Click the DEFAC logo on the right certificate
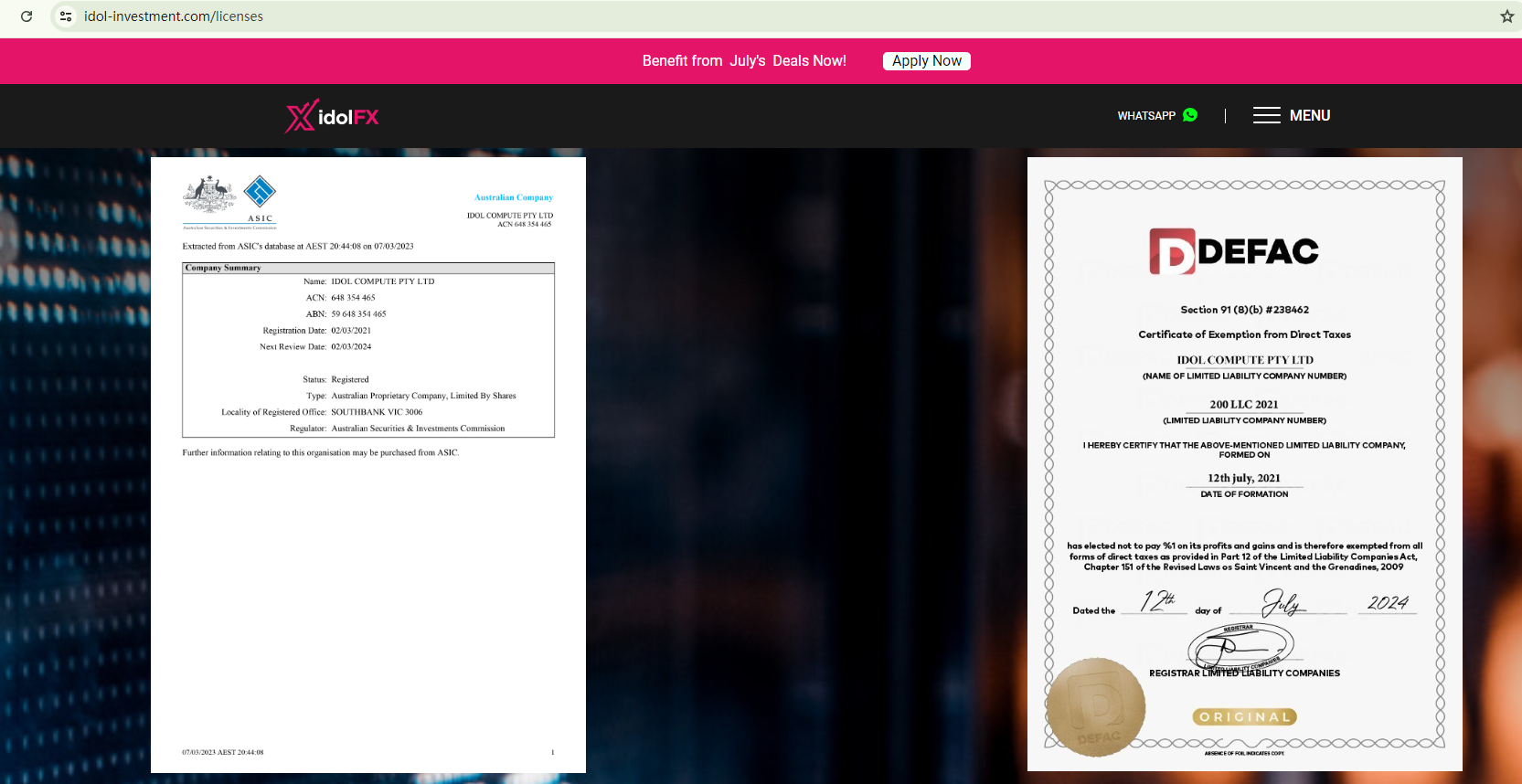Viewport: 1522px width, 784px height. point(1234,251)
